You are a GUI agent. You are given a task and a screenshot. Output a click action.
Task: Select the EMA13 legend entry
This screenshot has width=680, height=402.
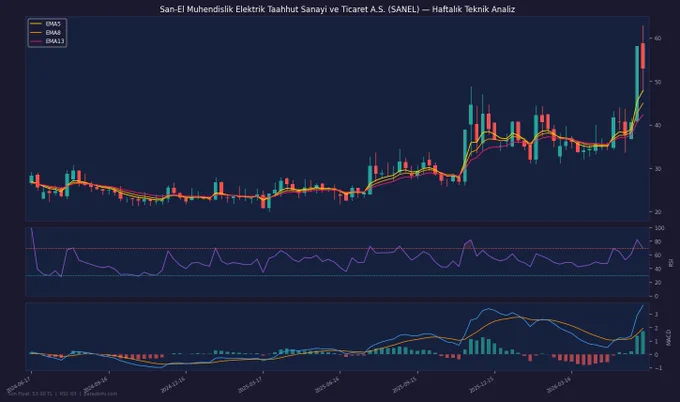pyautogui.click(x=48, y=41)
